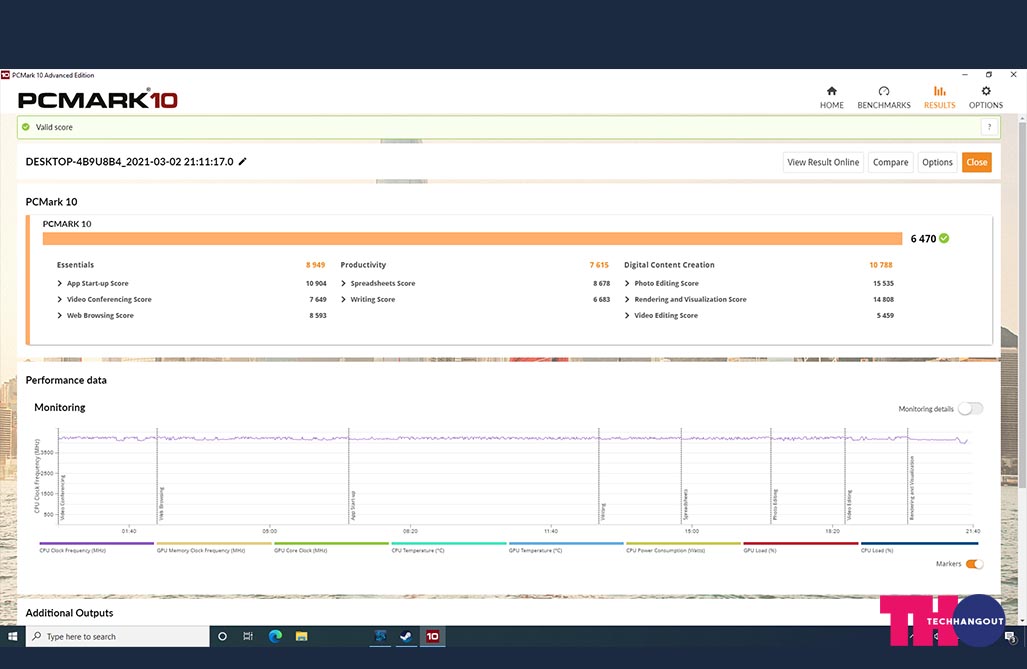Click the PCMark 10 taskbar icon
The width and height of the screenshot is (1027, 669).
coord(432,636)
